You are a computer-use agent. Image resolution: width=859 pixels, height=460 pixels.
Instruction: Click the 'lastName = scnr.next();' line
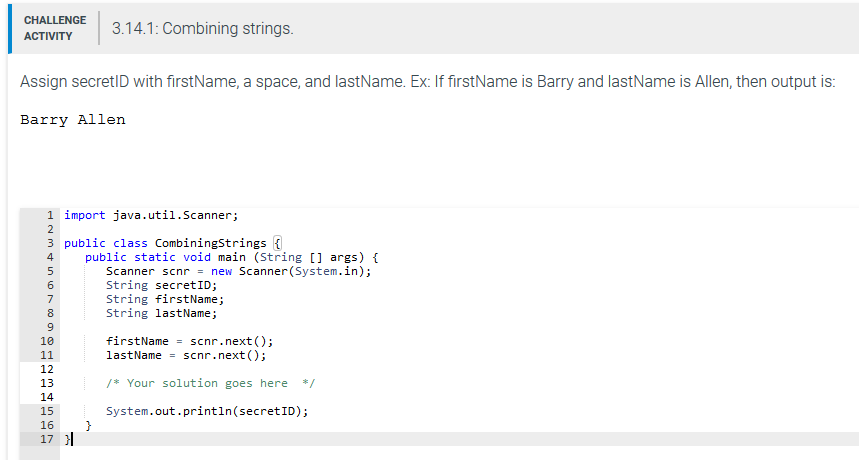186,355
